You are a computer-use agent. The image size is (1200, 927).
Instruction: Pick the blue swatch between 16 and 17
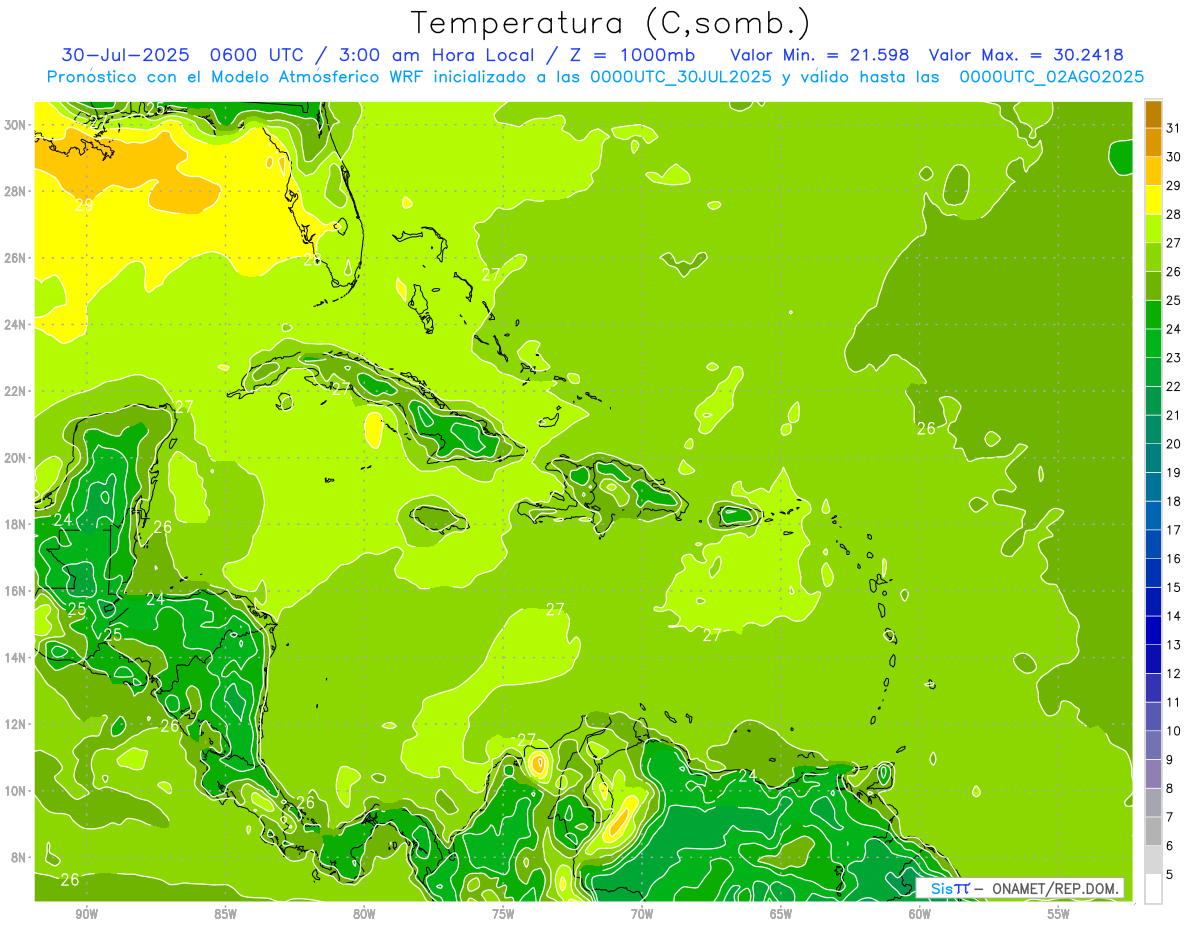click(1154, 544)
